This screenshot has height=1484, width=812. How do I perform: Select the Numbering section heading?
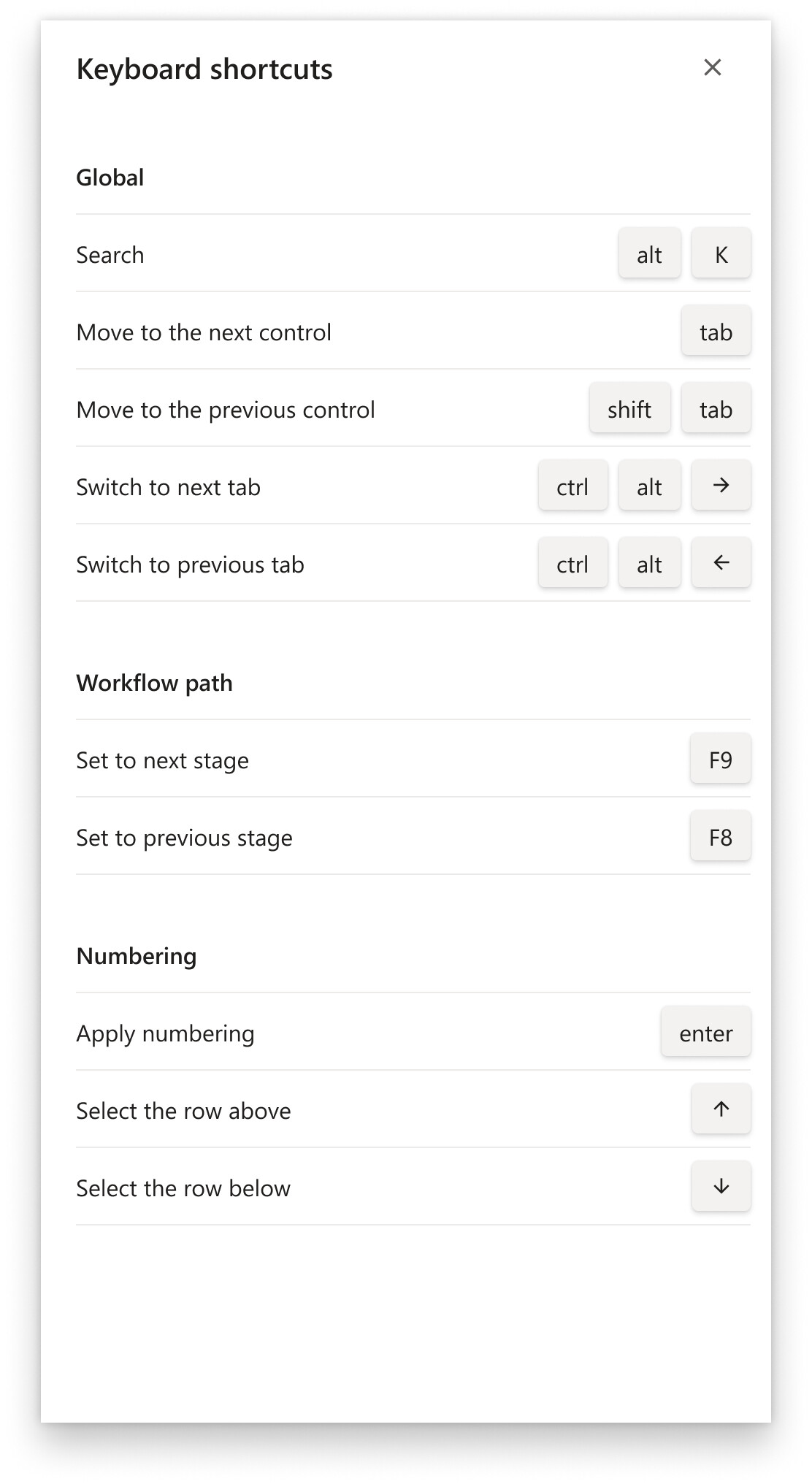(137, 956)
